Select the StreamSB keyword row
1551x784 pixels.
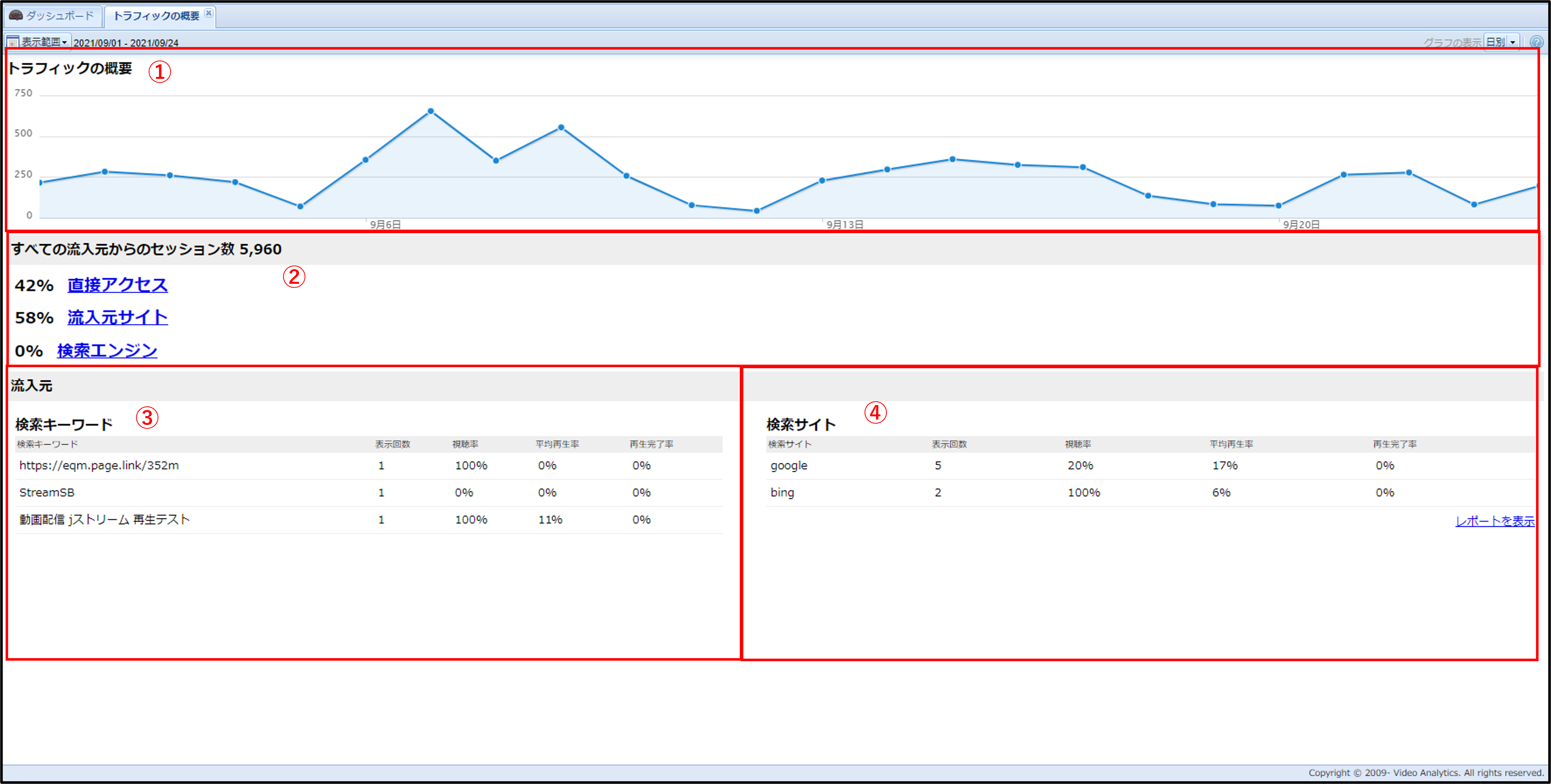pos(368,493)
